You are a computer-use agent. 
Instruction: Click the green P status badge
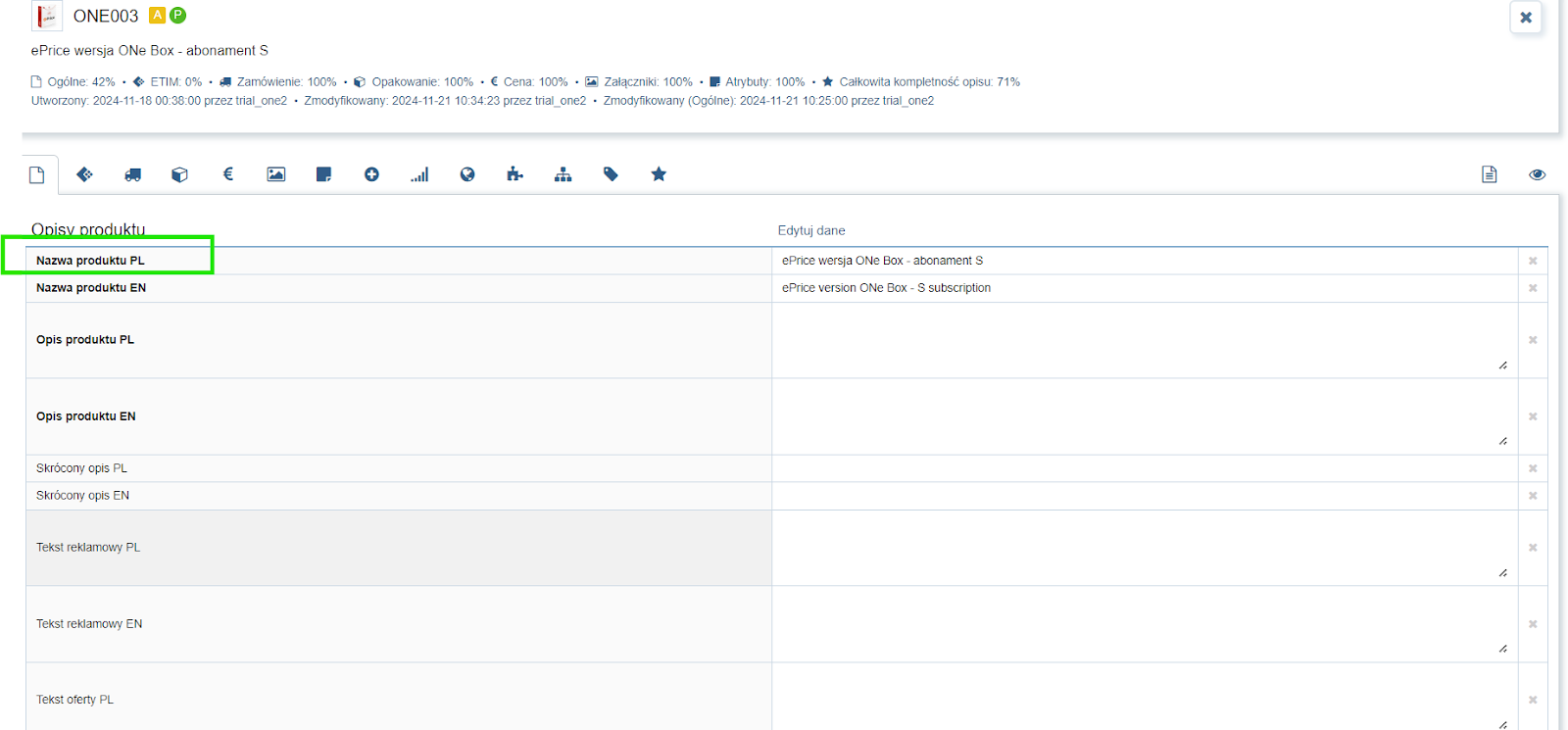(x=177, y=16)
